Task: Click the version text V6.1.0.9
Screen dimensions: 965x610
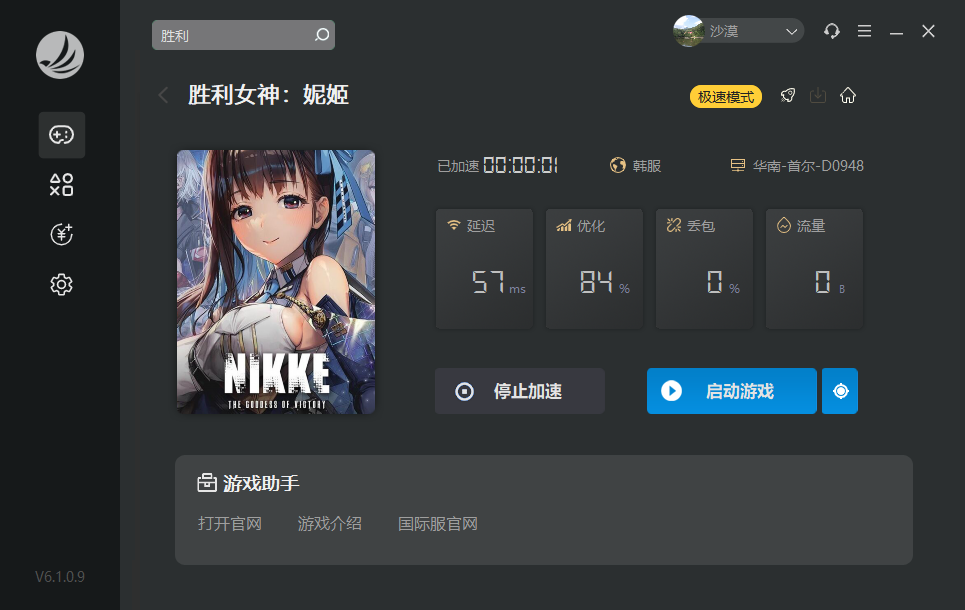Action: tap(60, 577)
